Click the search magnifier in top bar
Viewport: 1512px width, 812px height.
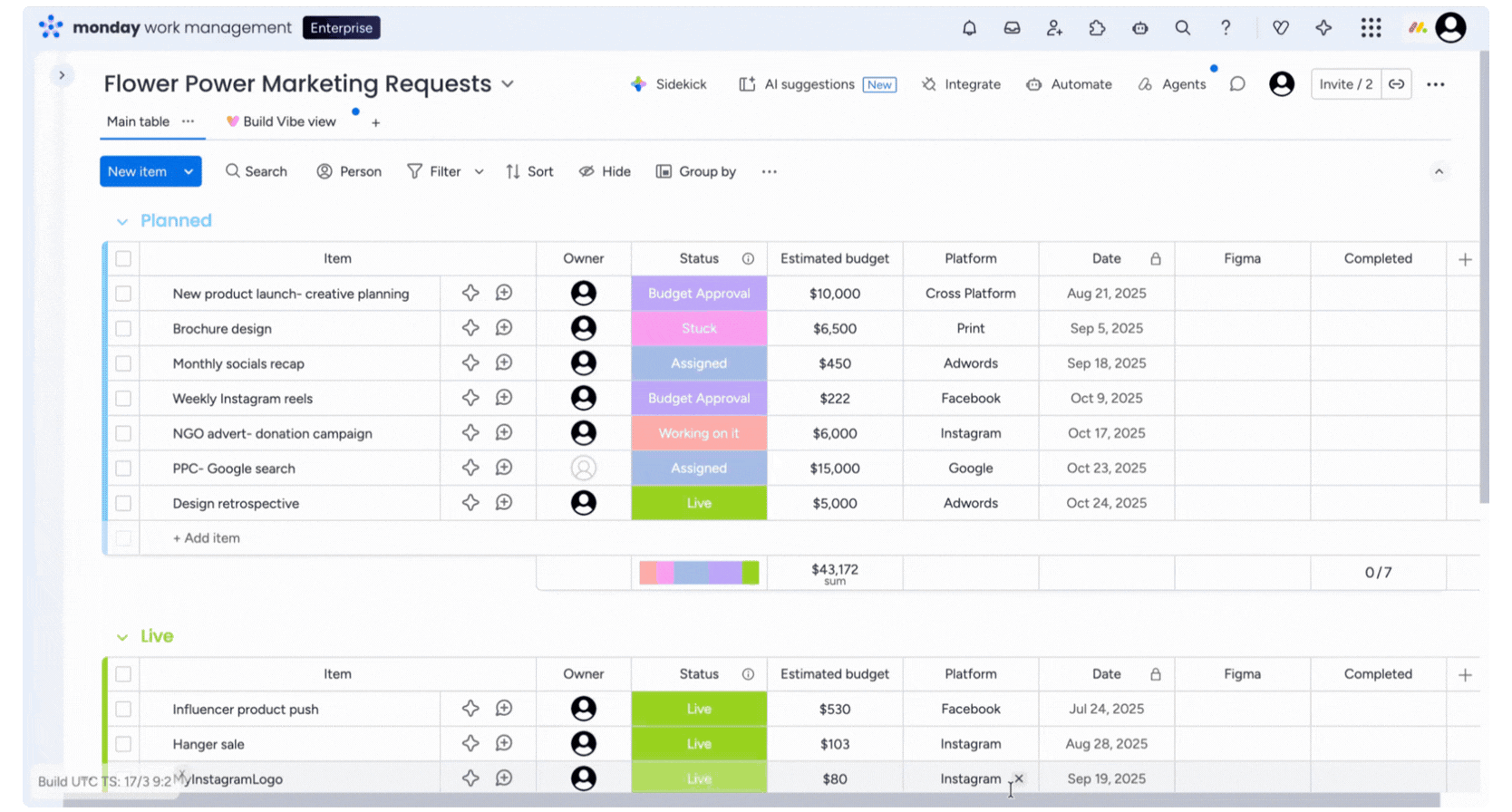1183,28
